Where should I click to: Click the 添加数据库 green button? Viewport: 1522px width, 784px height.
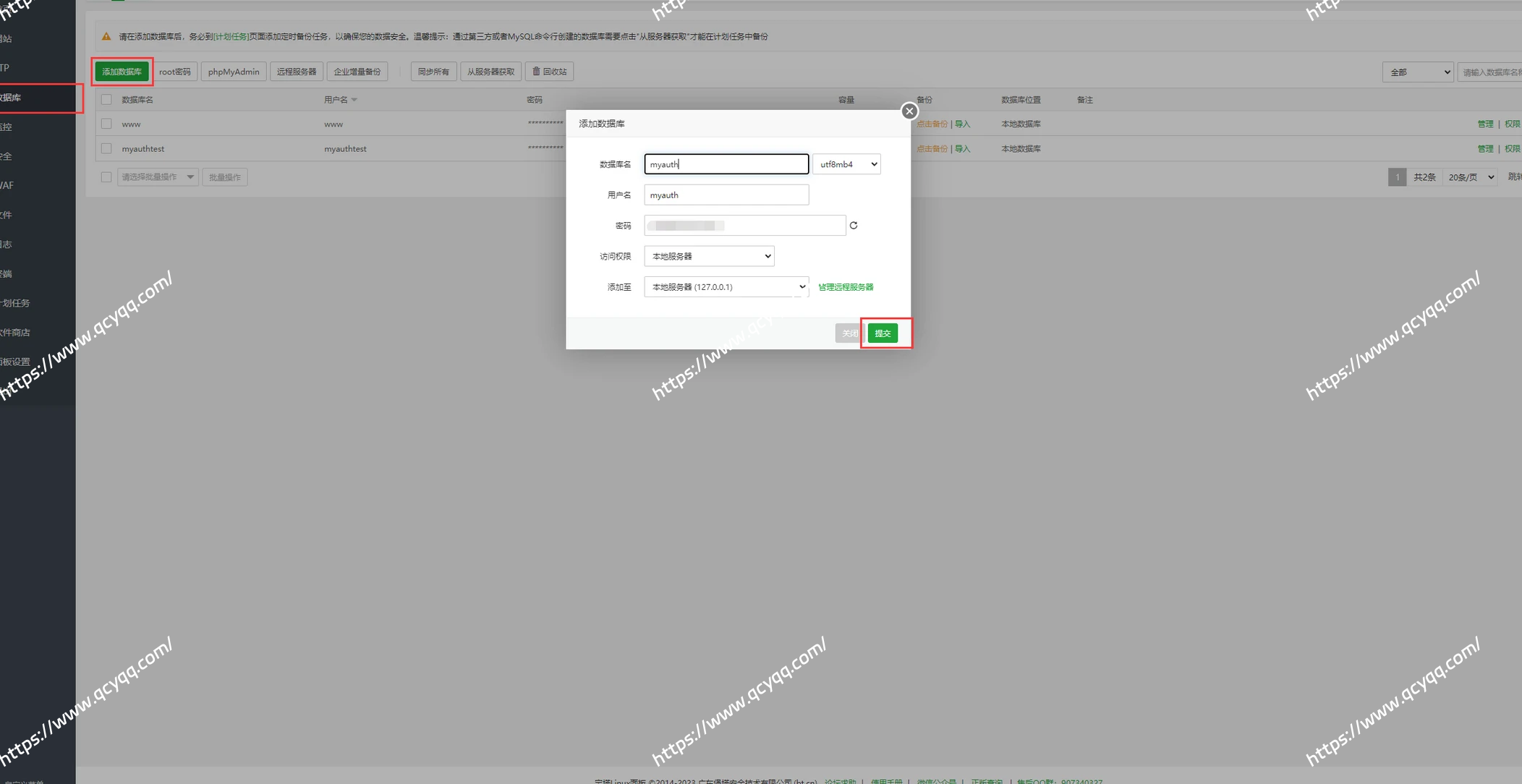pyautogui.click(x=122, y=72)
